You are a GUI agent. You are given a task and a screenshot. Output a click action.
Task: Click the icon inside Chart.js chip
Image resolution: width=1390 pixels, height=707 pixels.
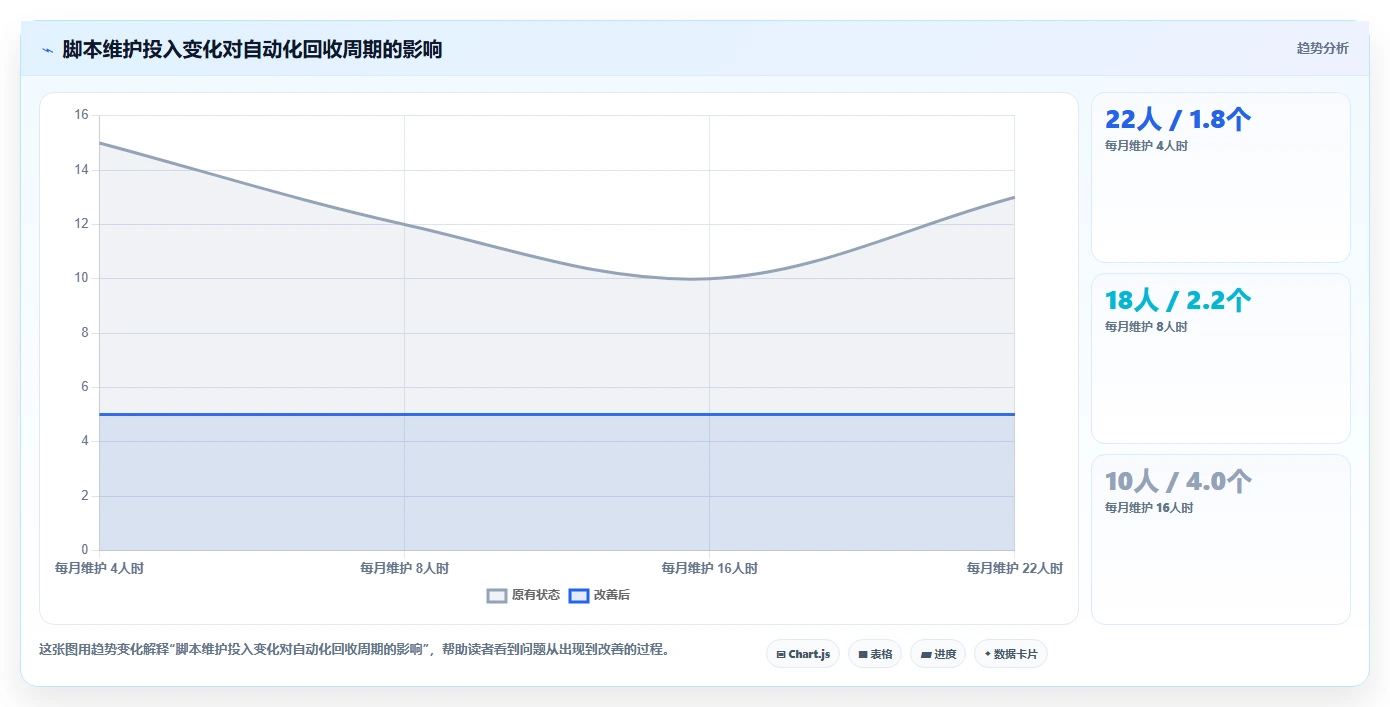(x=781, y=655)
